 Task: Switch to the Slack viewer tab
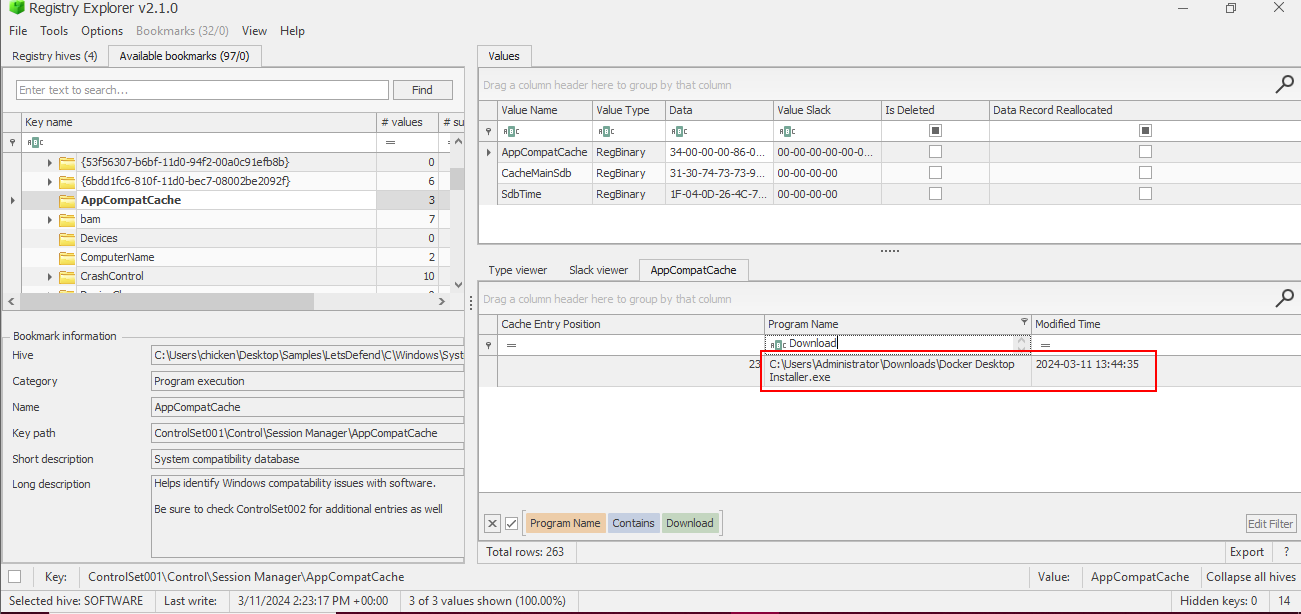point(598,270)
